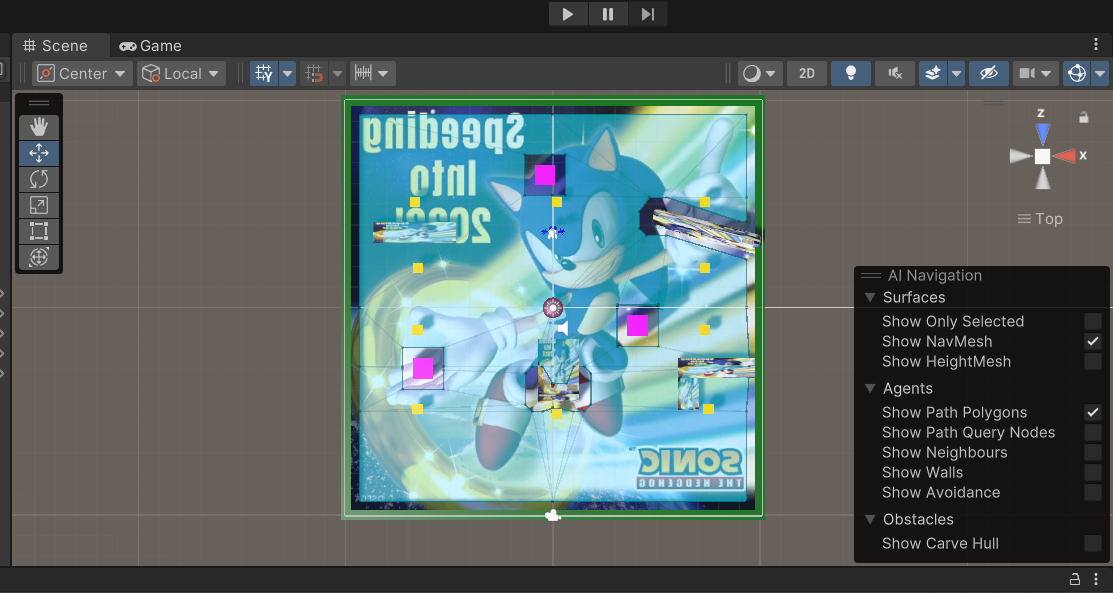The image size is (1113, 593).
Task: Select the Hand view tool
Action: 39,127
